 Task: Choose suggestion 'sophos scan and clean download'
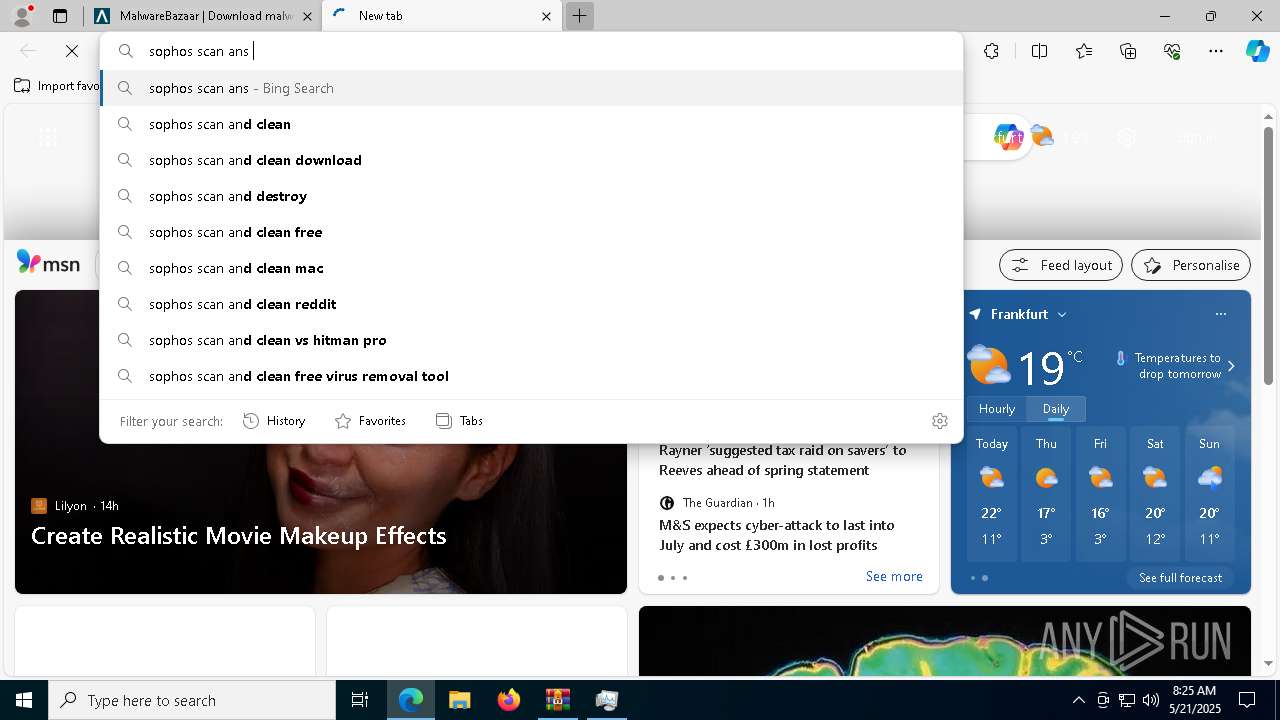(532, 160)
